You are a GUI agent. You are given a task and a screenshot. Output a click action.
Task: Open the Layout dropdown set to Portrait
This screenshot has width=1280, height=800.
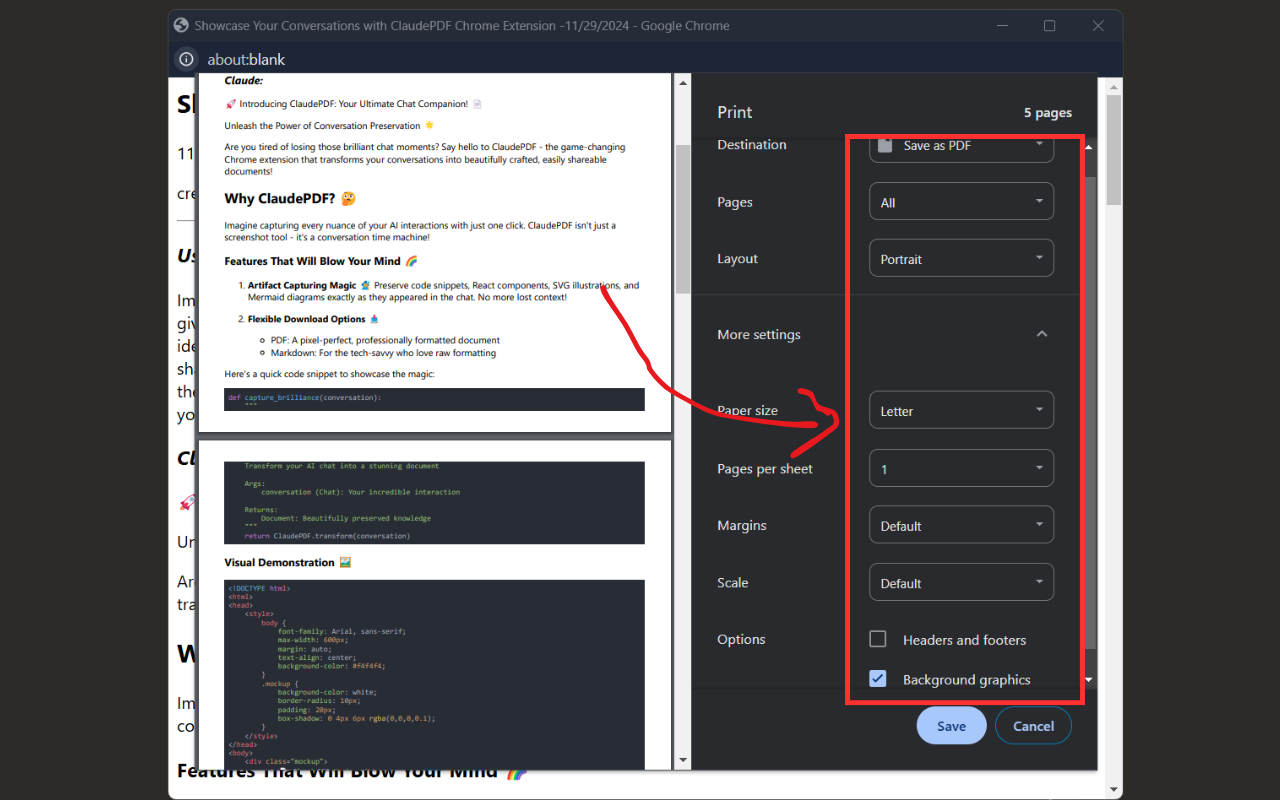[960, 258]
